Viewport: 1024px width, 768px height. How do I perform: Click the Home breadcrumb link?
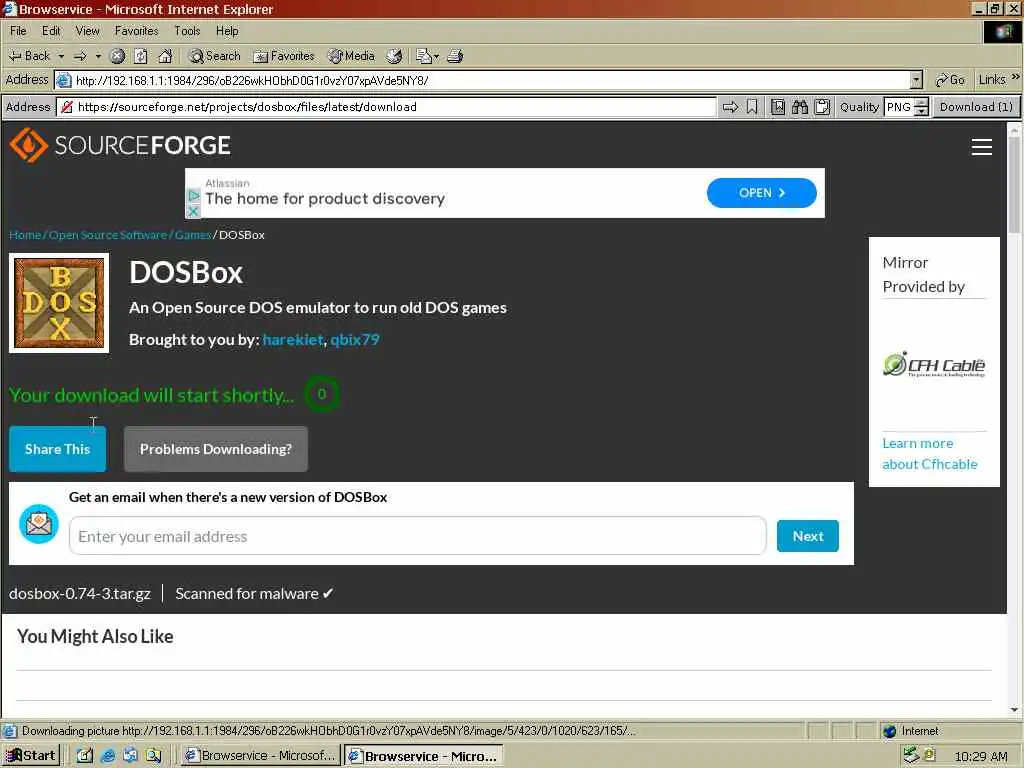tap(25, 235)
